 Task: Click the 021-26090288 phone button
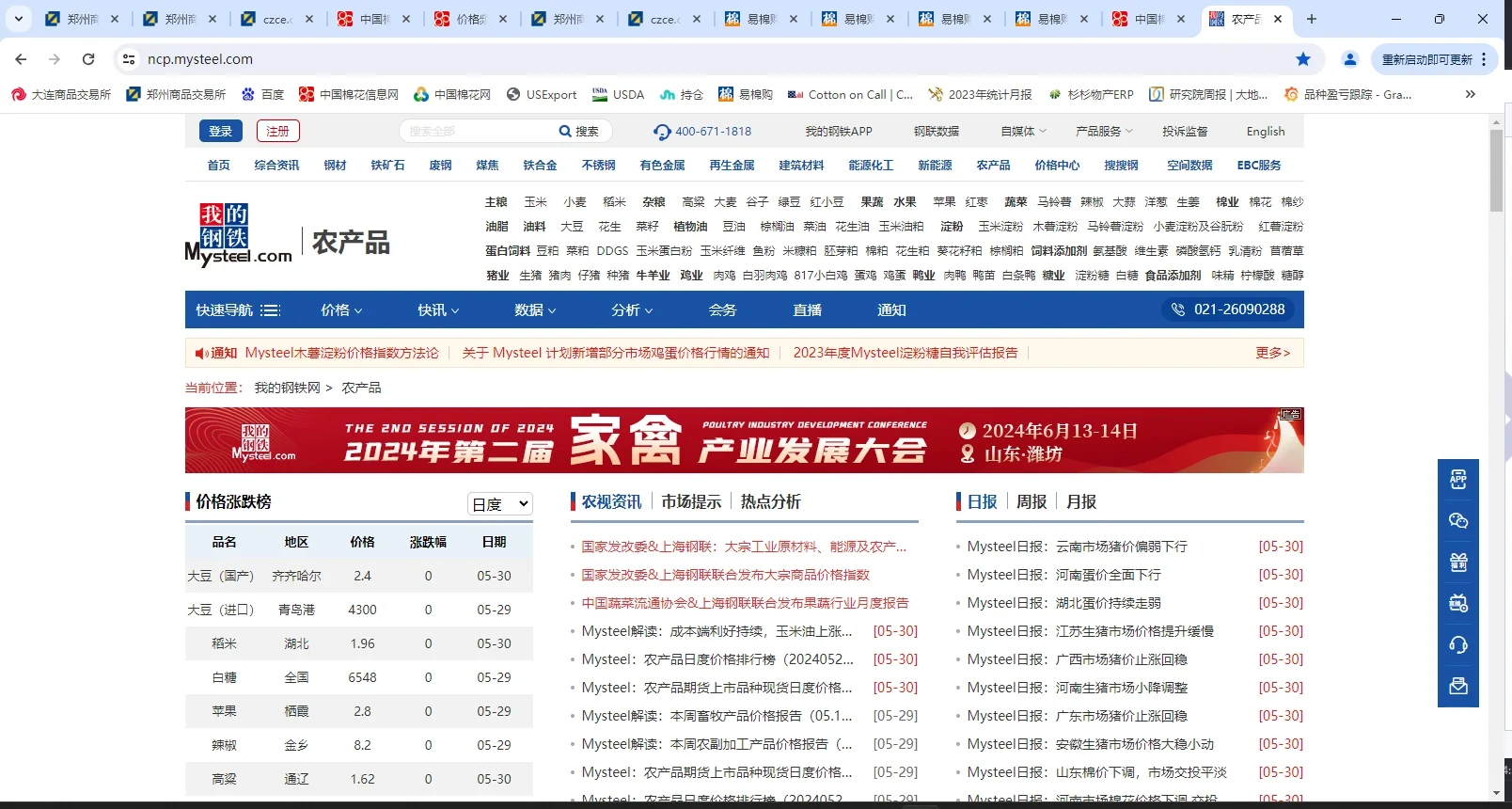coord(1228,309)
